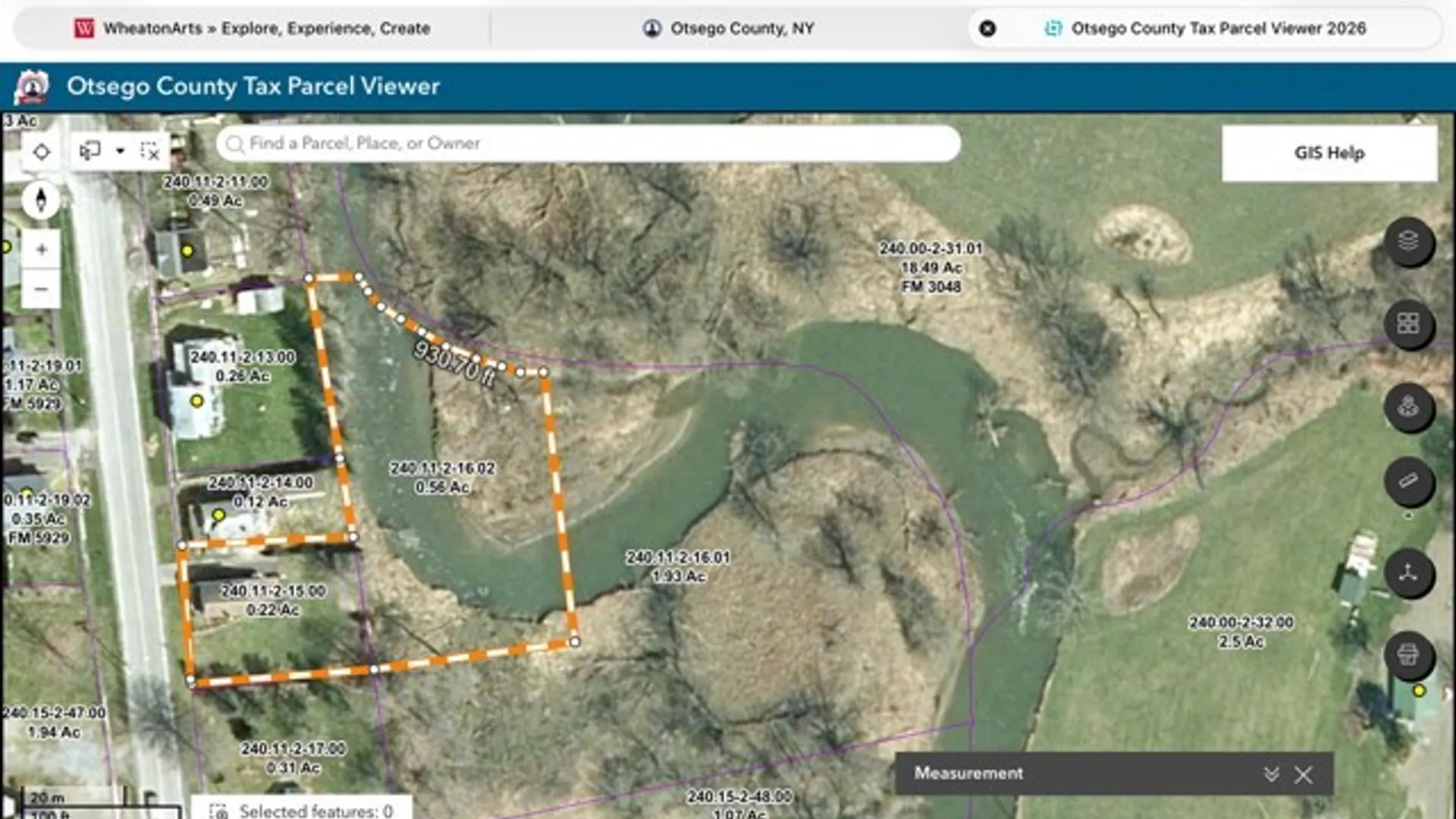Toggle the ruler measurement tool
1456x819 pixels.
(x=1408, y=482)
